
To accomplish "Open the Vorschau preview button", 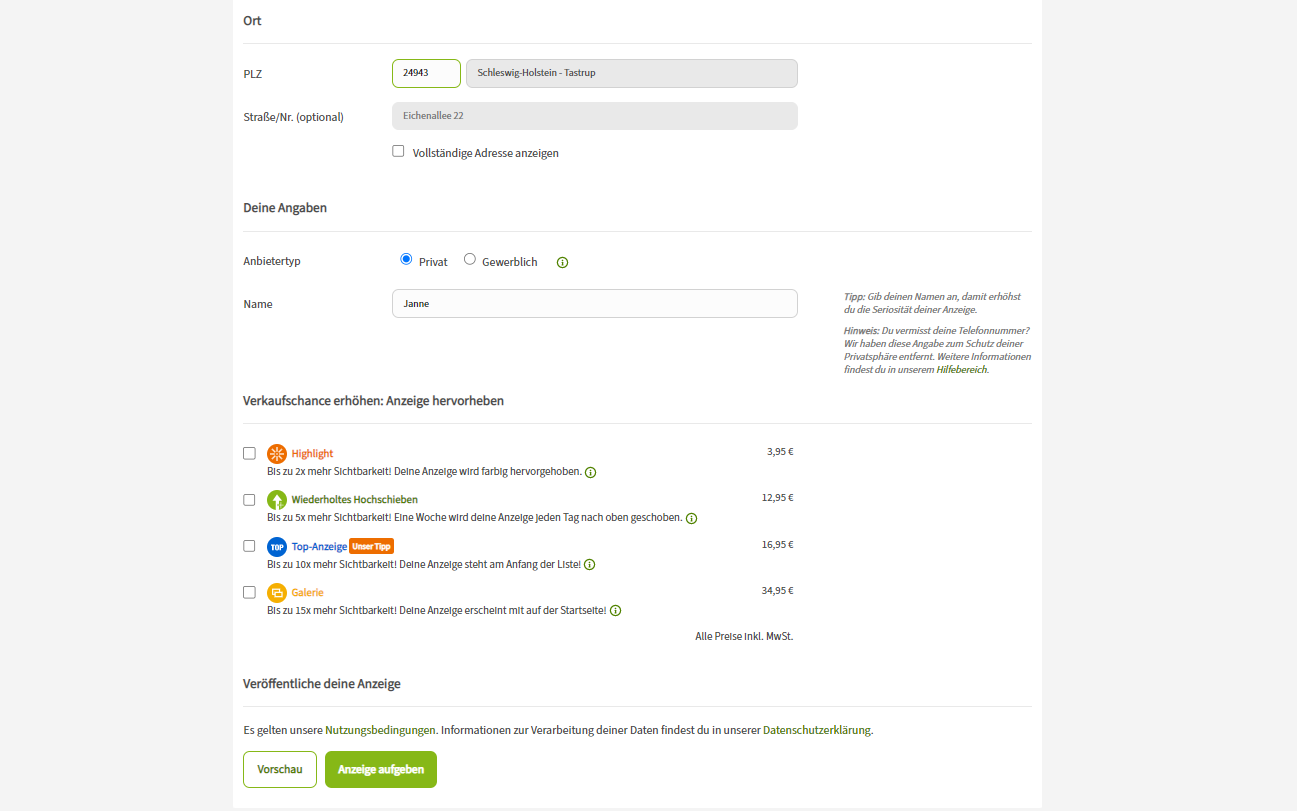I will click(280, 770).
